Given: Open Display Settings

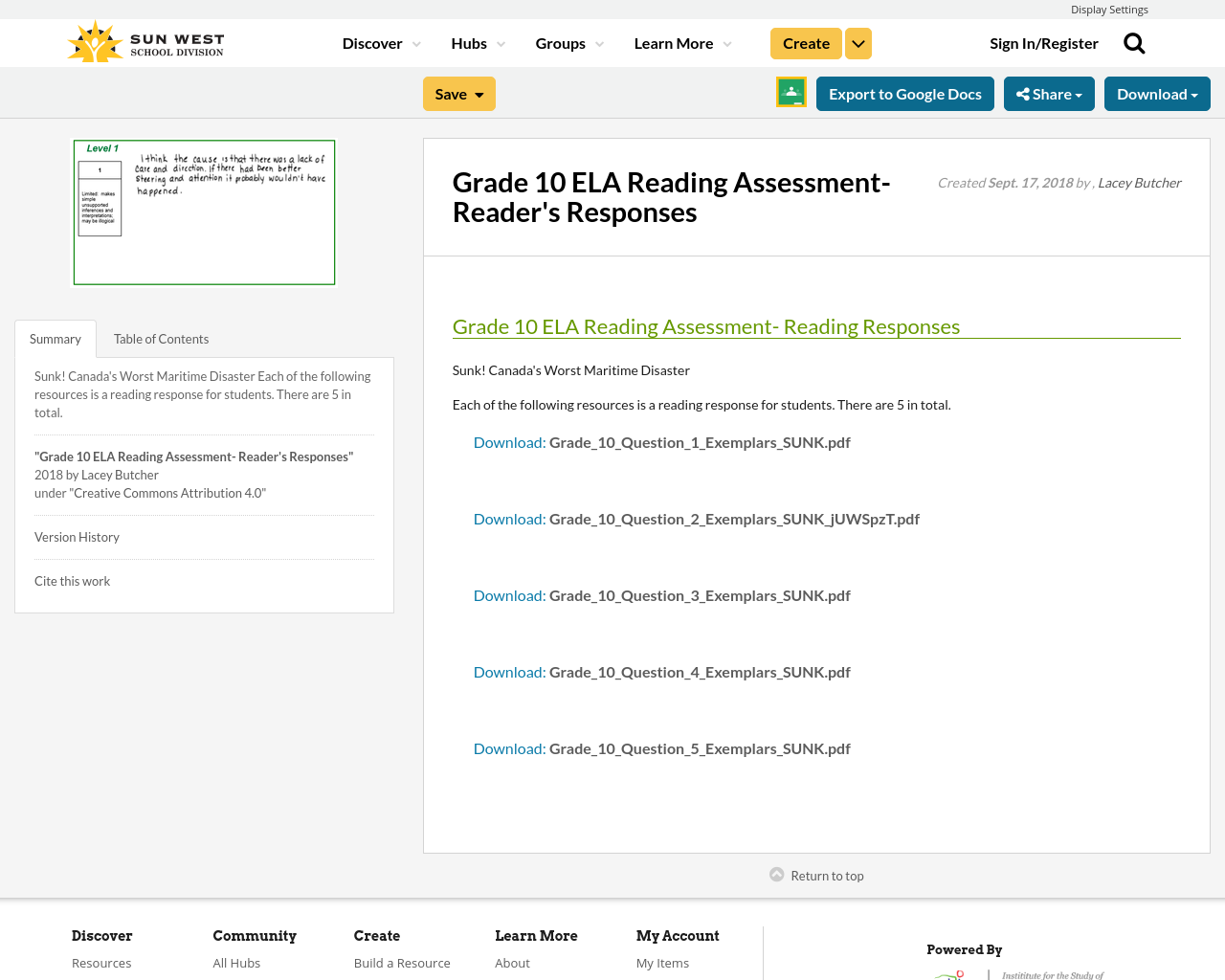Looking at the screenshot, I should 1109,8.
